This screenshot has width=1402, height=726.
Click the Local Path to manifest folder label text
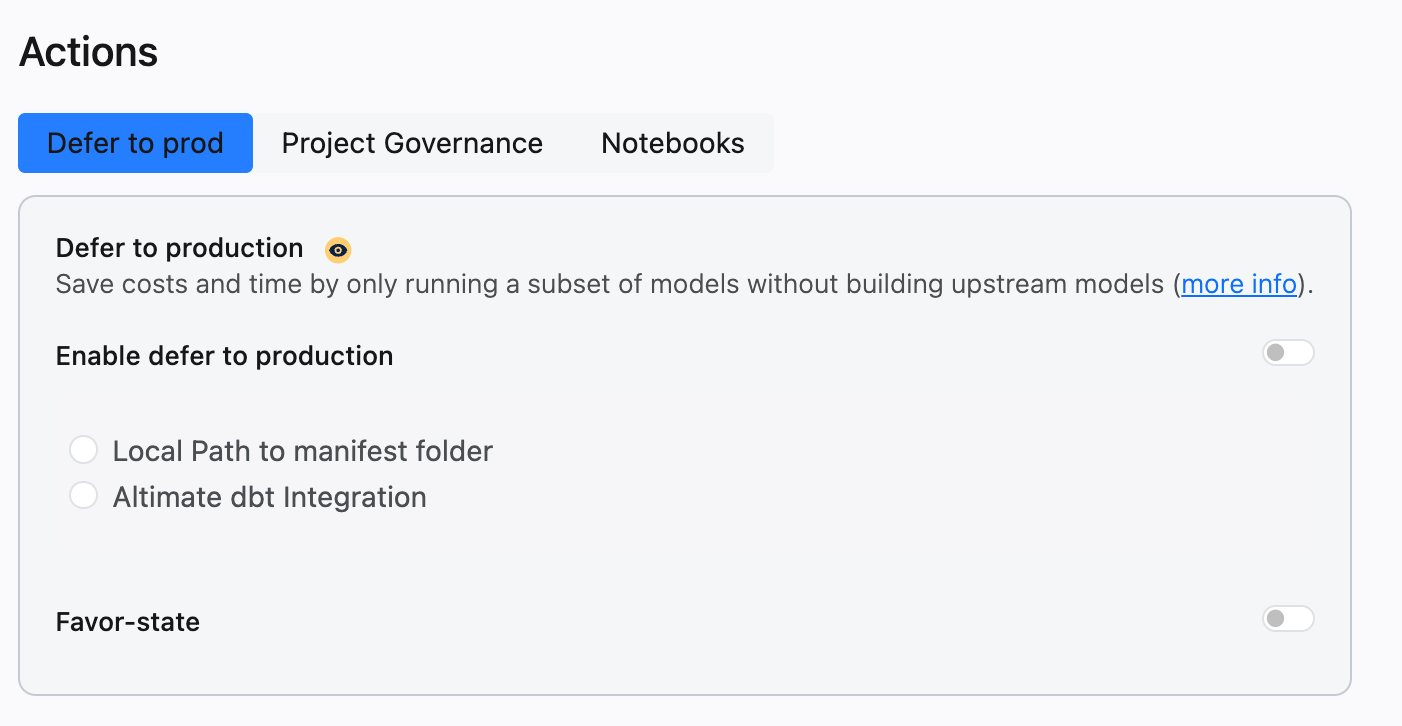(x=303, y=451)
